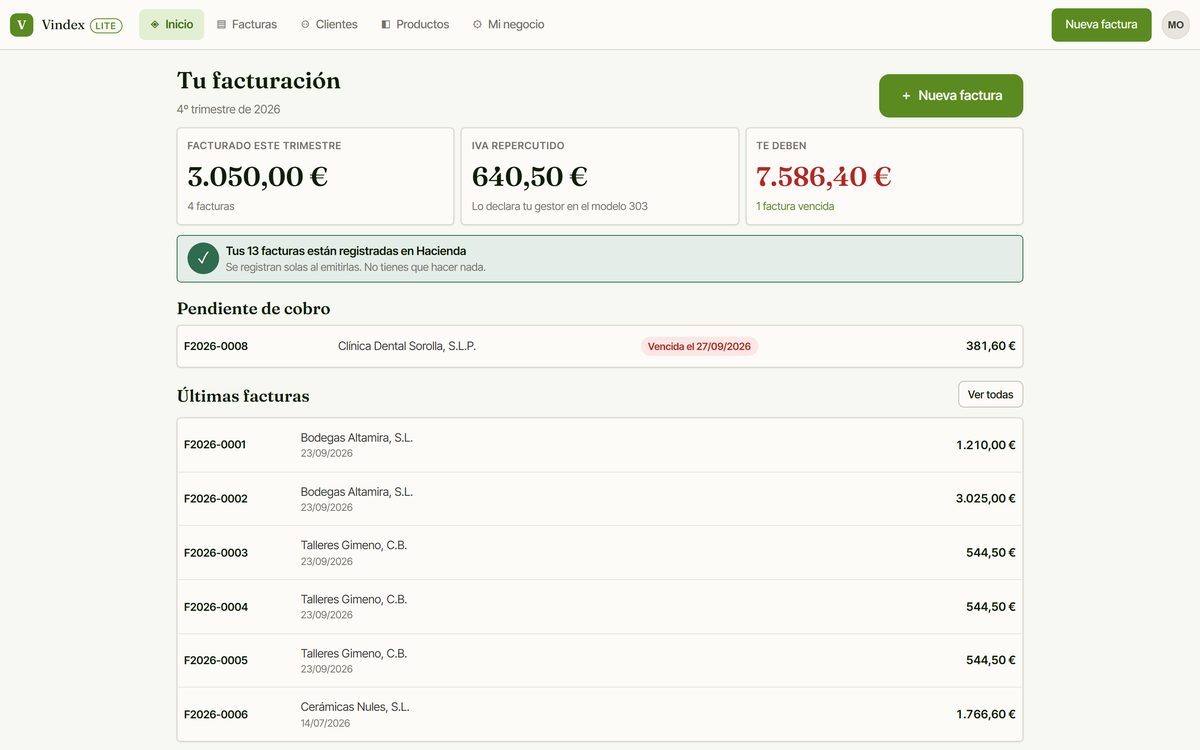Open invoice F2026-0003

pos(600,553)
